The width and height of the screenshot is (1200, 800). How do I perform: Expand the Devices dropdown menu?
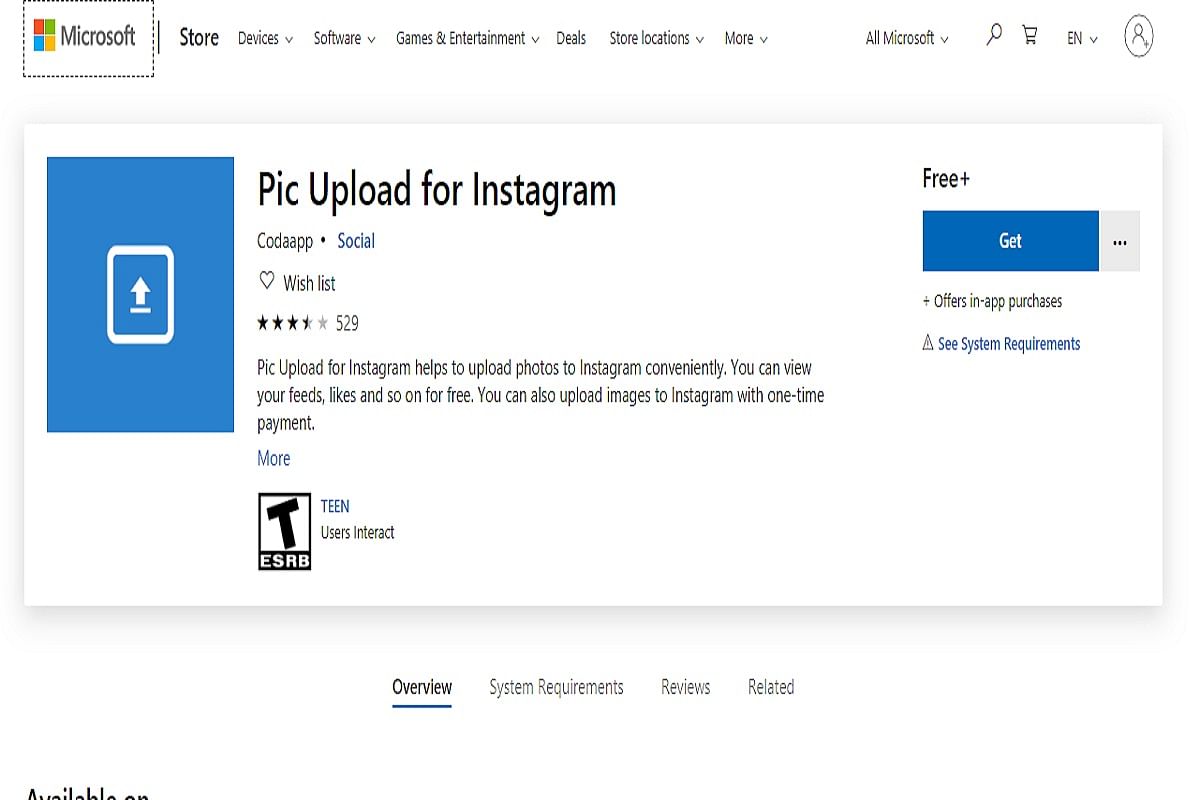pyautogui.click(x=265, y=38)
